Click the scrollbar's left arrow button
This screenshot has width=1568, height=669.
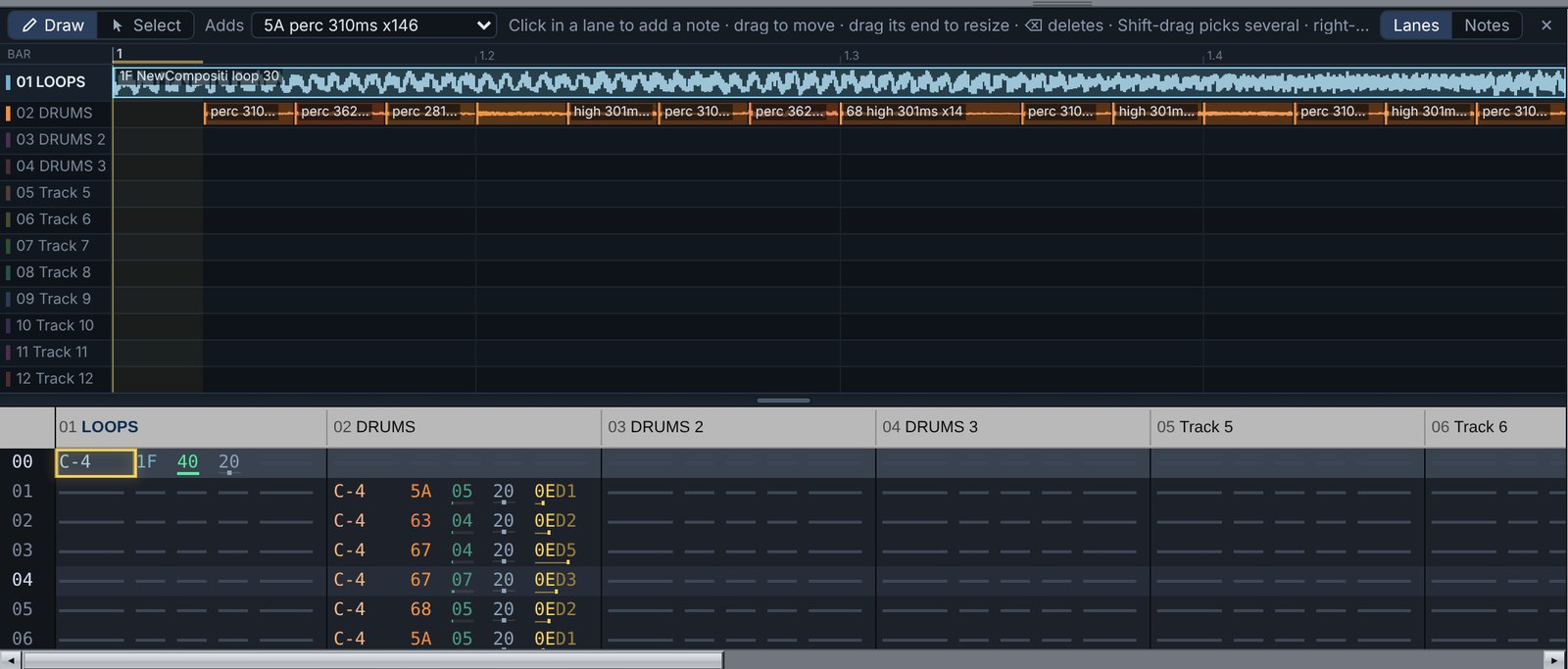pos(9,660)
